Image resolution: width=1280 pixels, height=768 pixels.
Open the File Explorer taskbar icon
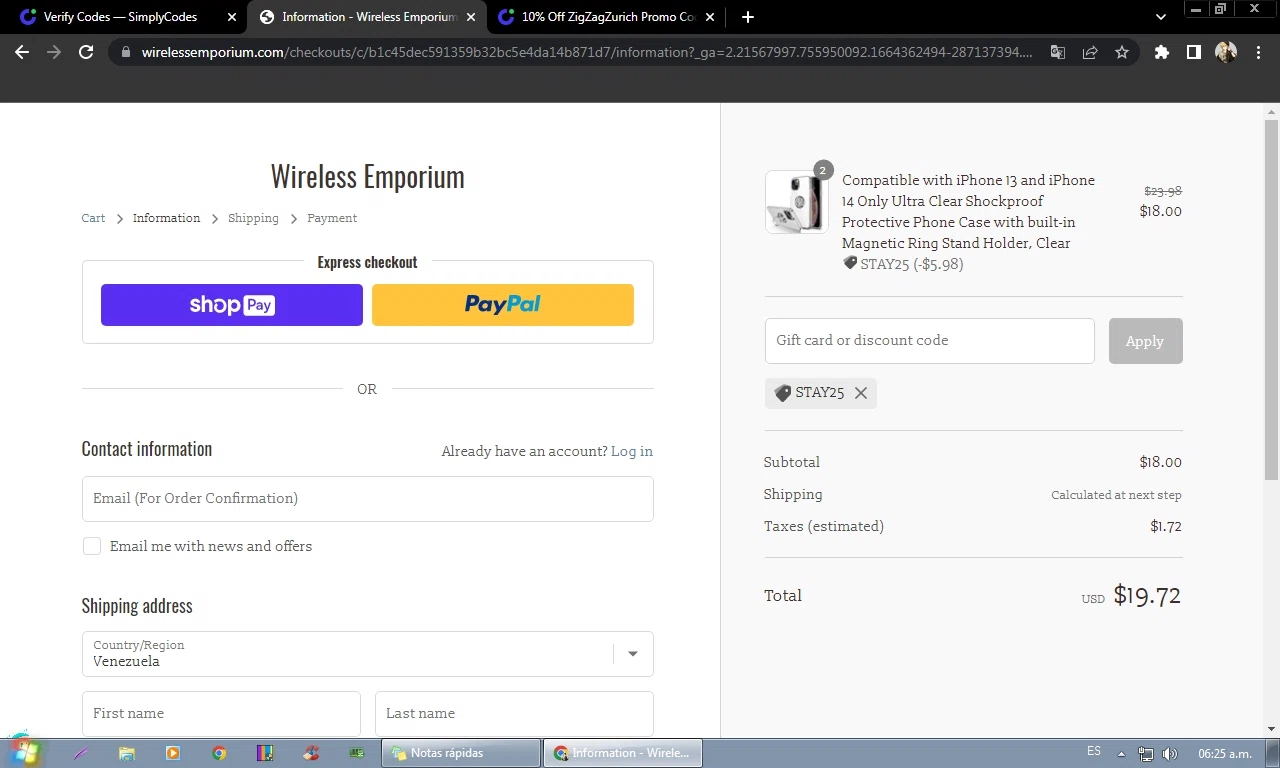tap(127, 753)
